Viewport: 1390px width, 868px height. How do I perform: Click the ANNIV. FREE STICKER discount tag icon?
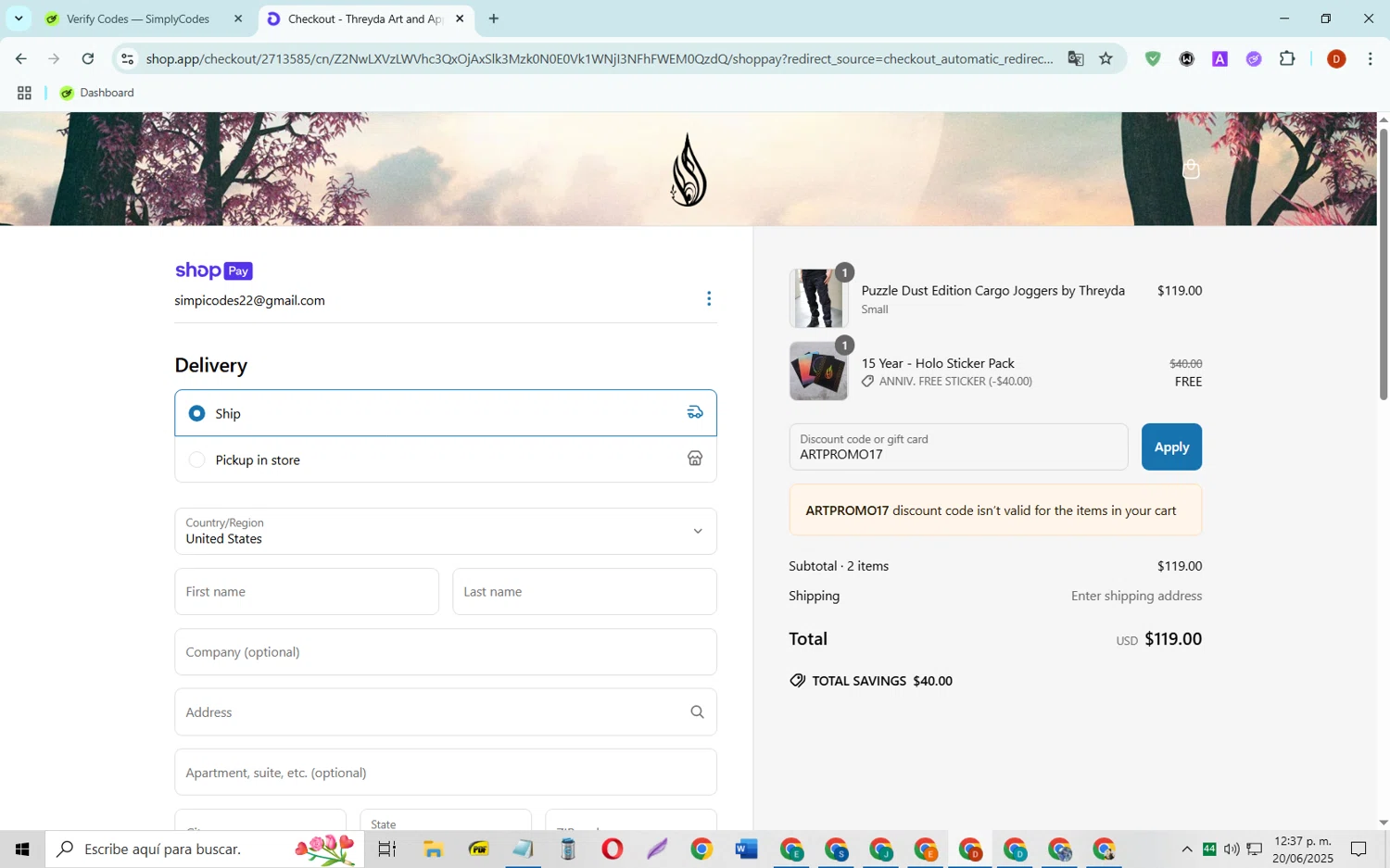pyautogui.click(x=868, y=382)
